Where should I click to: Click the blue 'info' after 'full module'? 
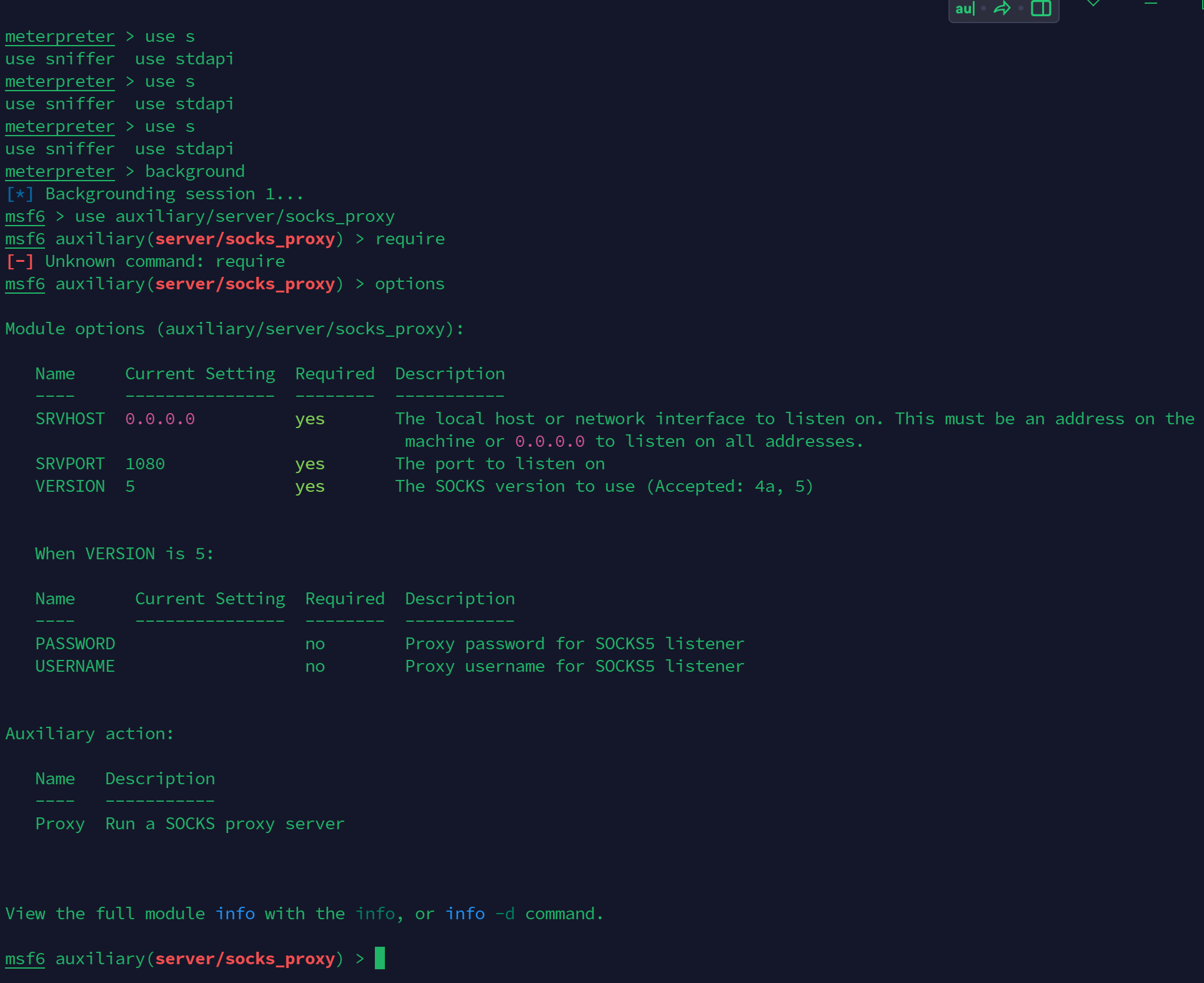point(235,914)
